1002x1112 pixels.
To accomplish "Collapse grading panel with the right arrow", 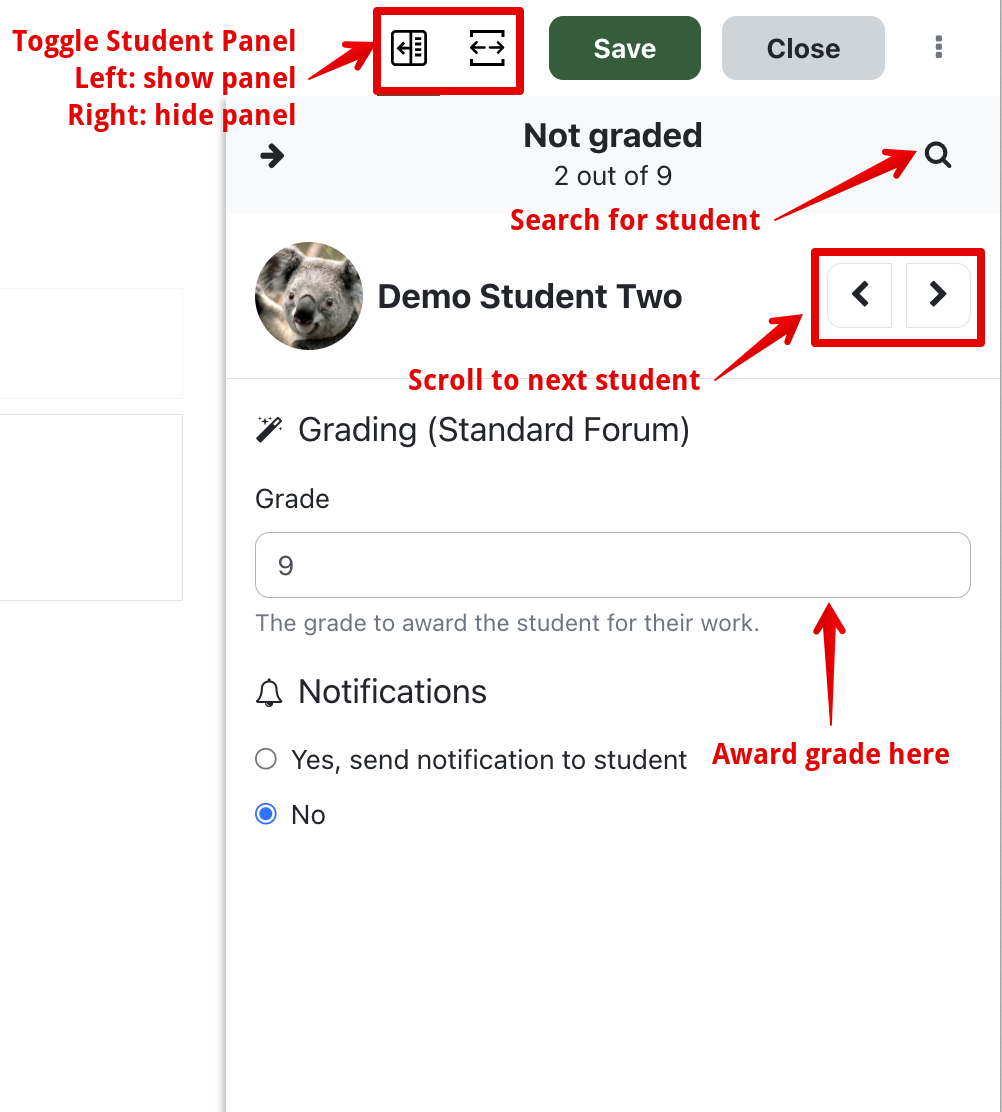I will tap(271, 156).
